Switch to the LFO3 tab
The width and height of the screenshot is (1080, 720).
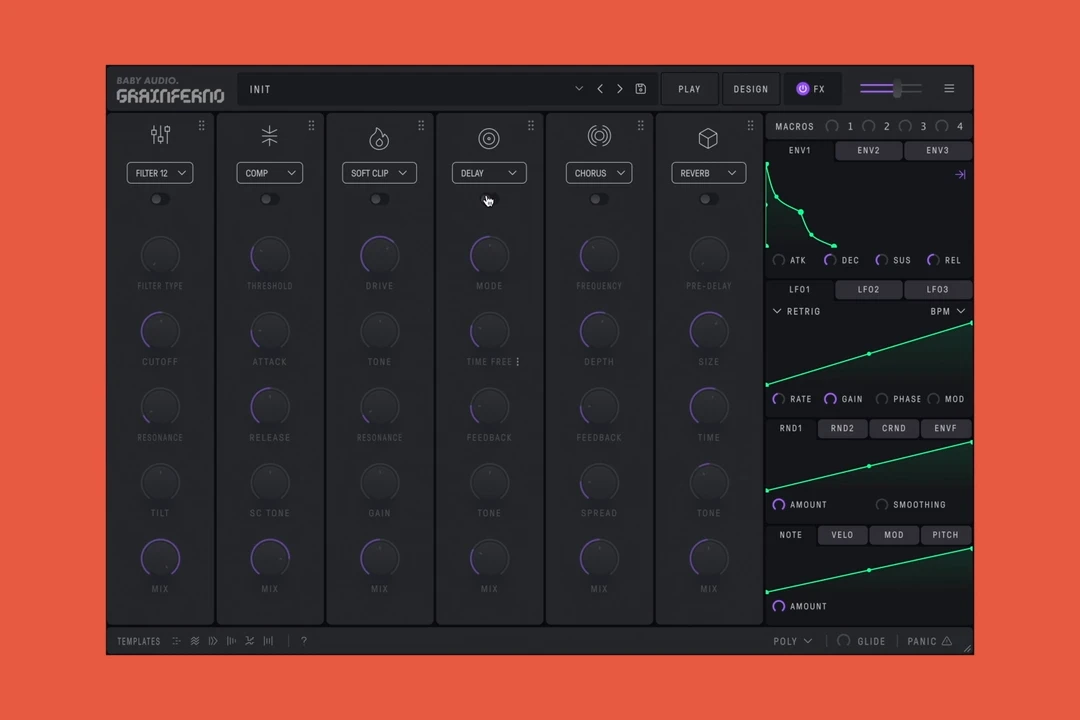pyautogui.click(x=937, y=289)
